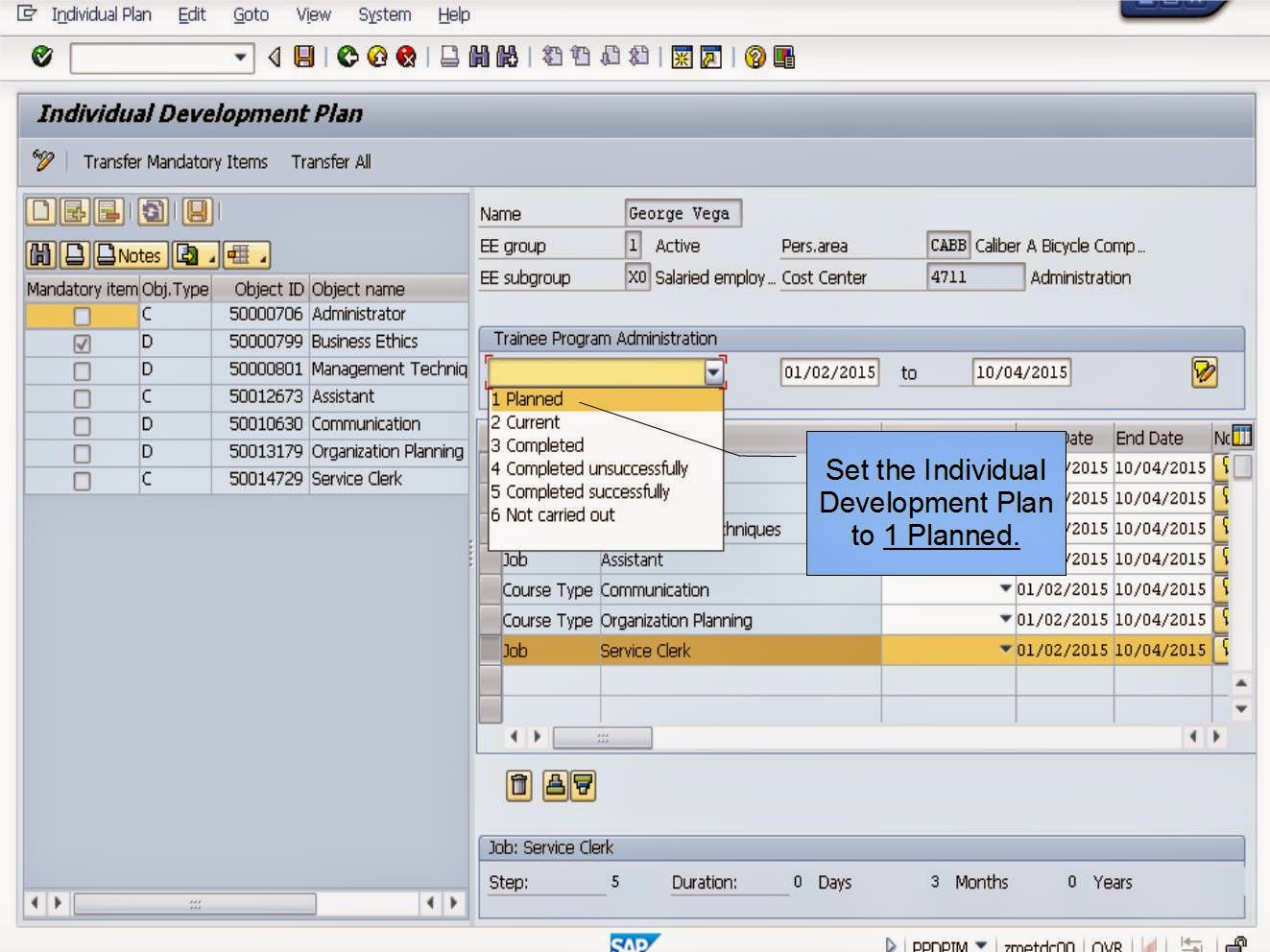This screenshot has height=952, width=1270.
Task: Click the Transfer All button
Action: click(330, 161)
